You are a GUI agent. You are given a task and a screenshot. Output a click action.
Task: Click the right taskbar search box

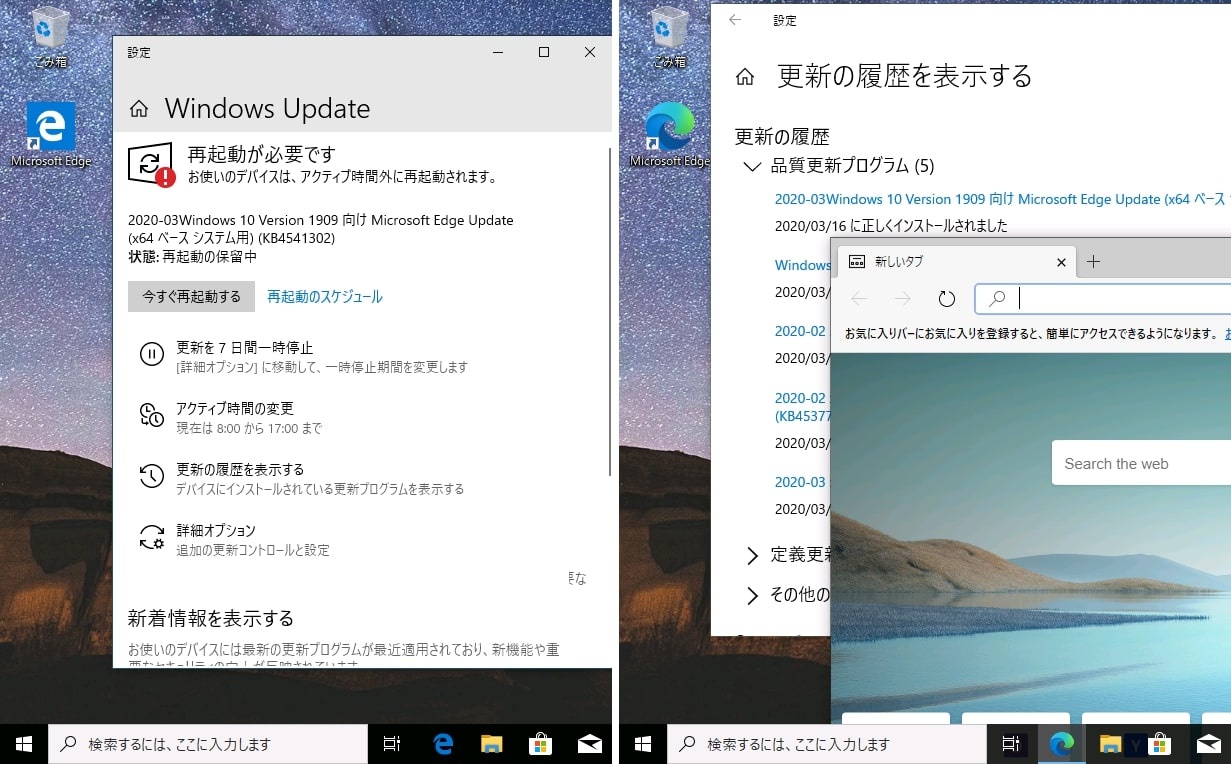coord(827,744)
